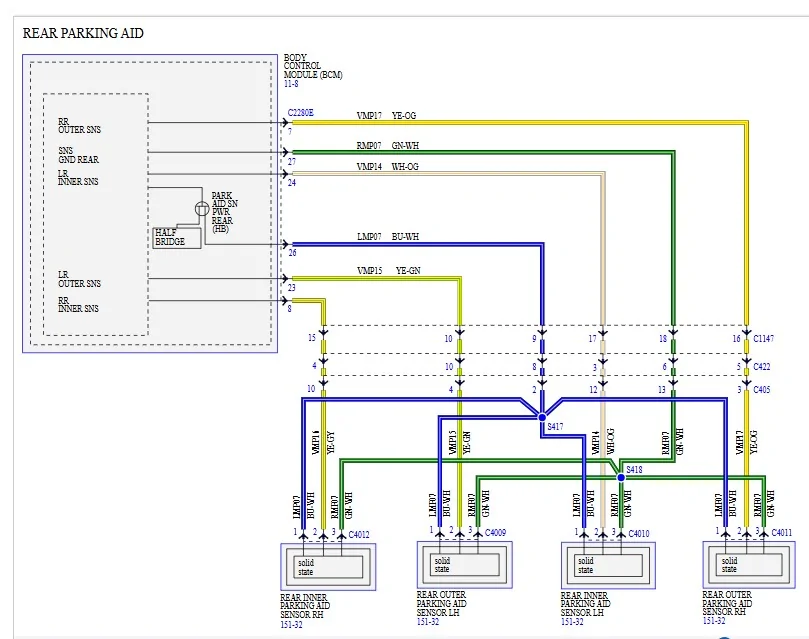Click the S417 splice label
The image size is (809, 639).
(555, 427)
